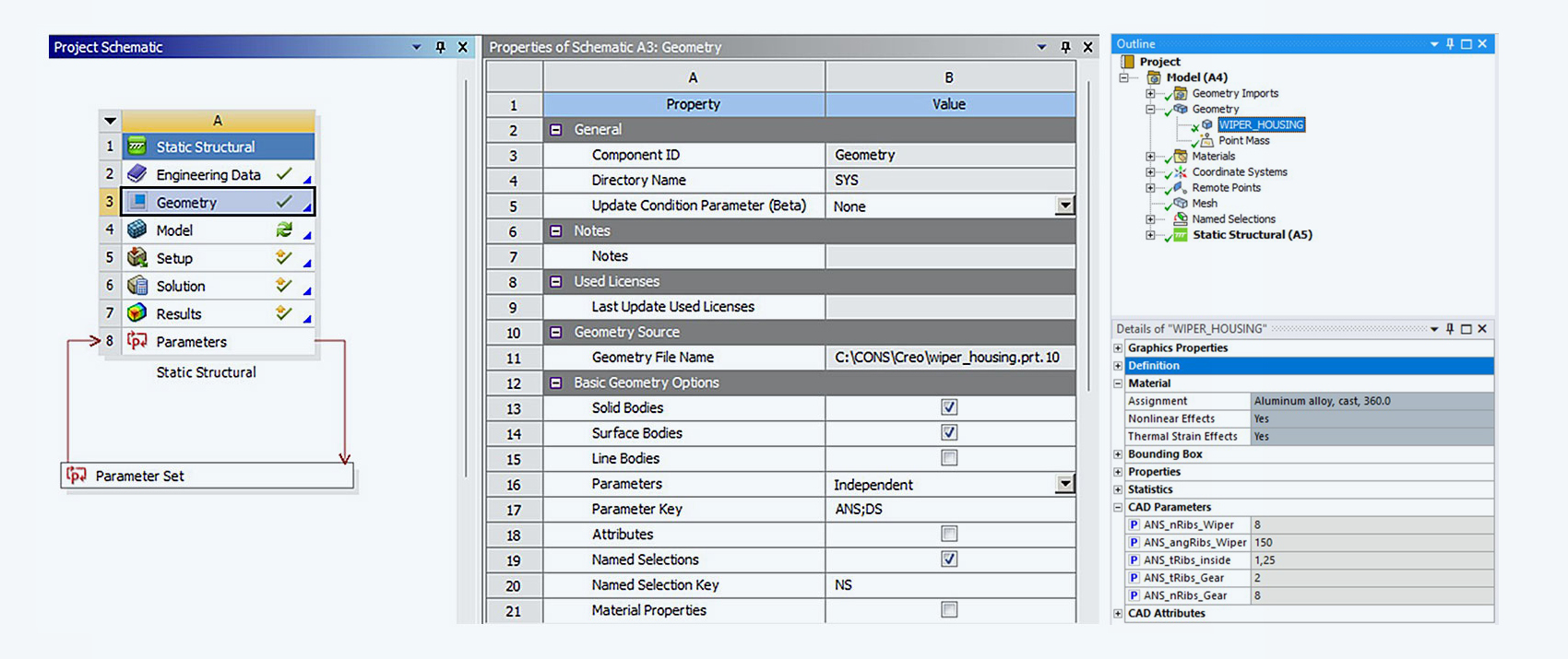Image resolution: width=1568 pixels, height=659 pixels.
Task: Click the WIPER_HOUSING body icon
Action: click(1207, 124)
